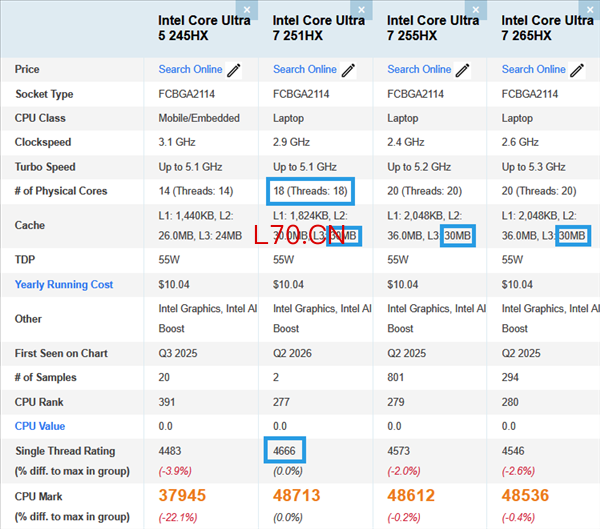Select the Intel Core Ultra 7 255HX heading
600x529 pixels.
tap(433, 28)
